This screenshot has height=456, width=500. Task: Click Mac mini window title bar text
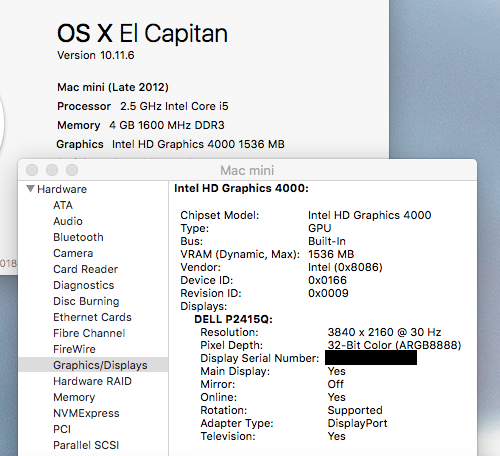[x=247, y=171]
